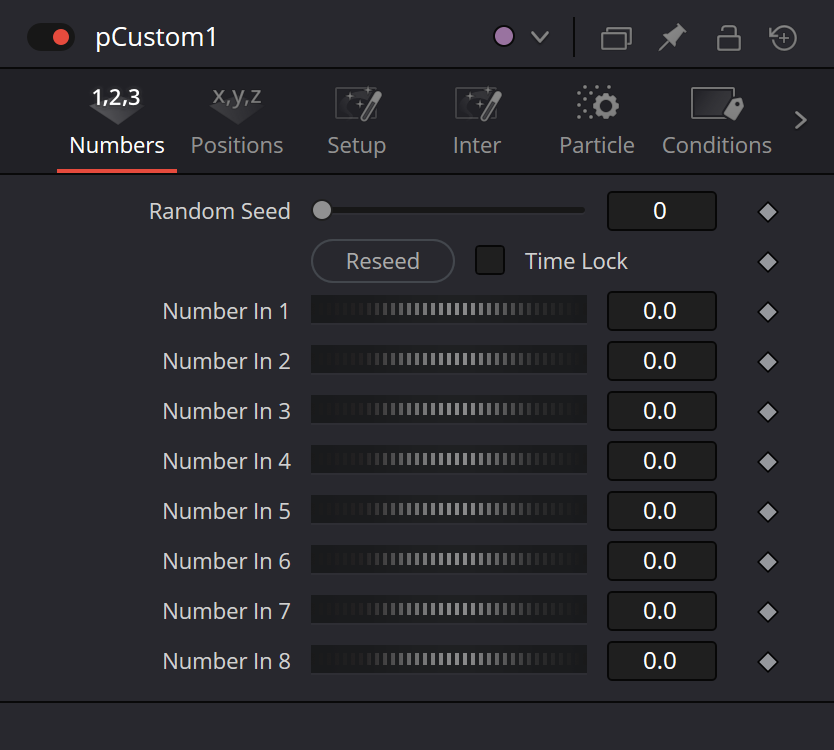
Task: Open the Setup tab
Action: (x=357, y=122)
